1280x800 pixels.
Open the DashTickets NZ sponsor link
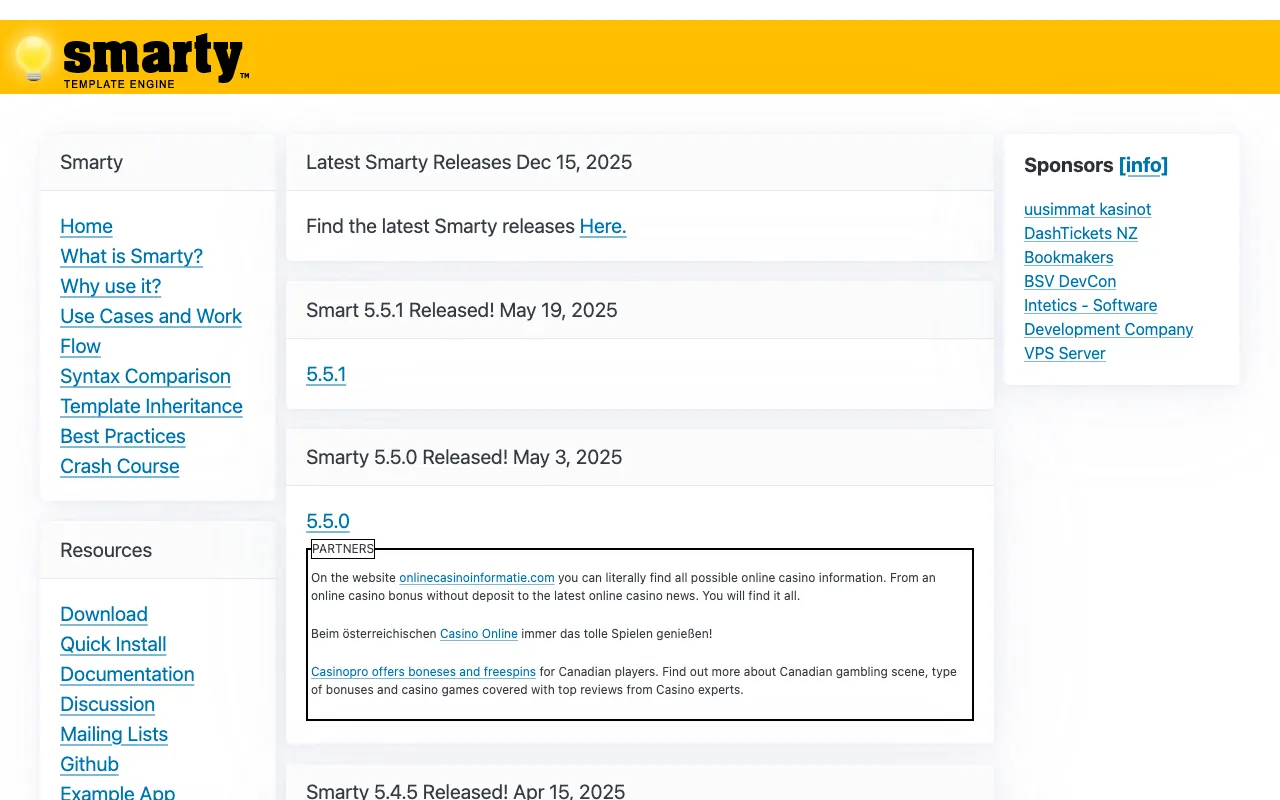click(x=1080, y=233)
